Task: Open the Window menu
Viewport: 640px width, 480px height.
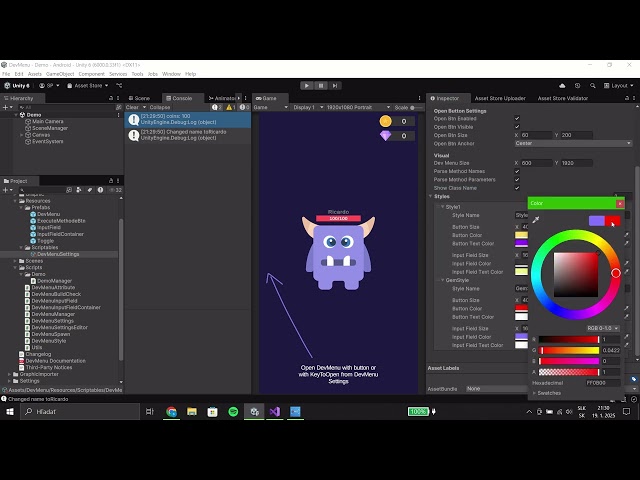Action: [x=171, y=74]
